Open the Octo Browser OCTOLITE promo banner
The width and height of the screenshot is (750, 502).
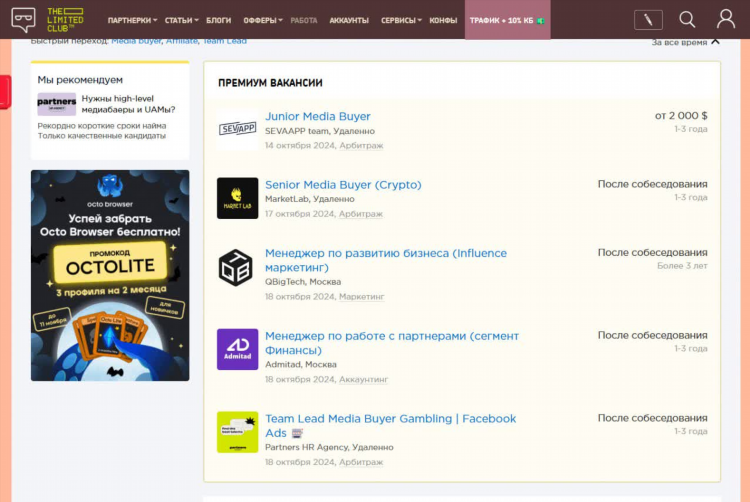click(x=110, y=275)
